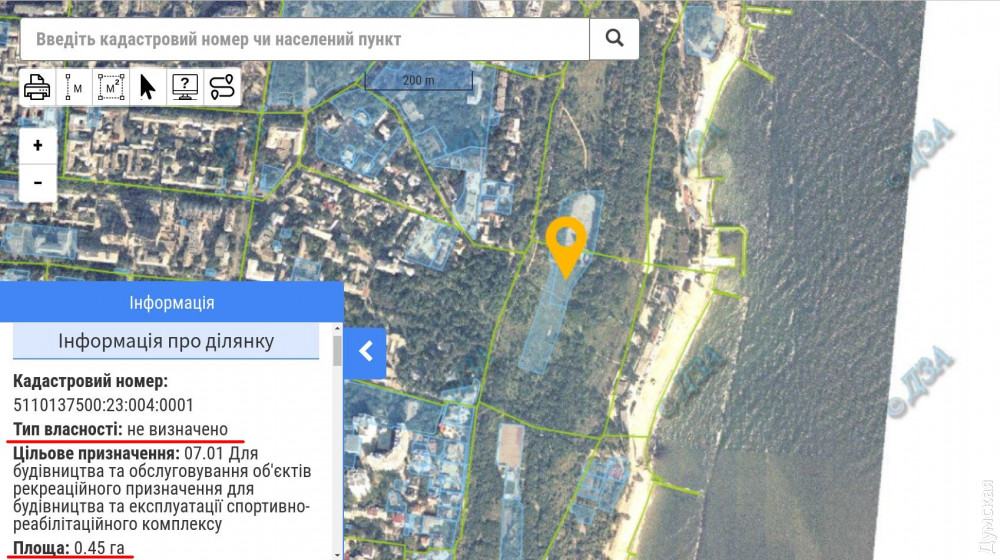Select the area measurement M² tool
Image resolution: width=1000 pixels, height=560 pixels.
(x=110, y=86)
